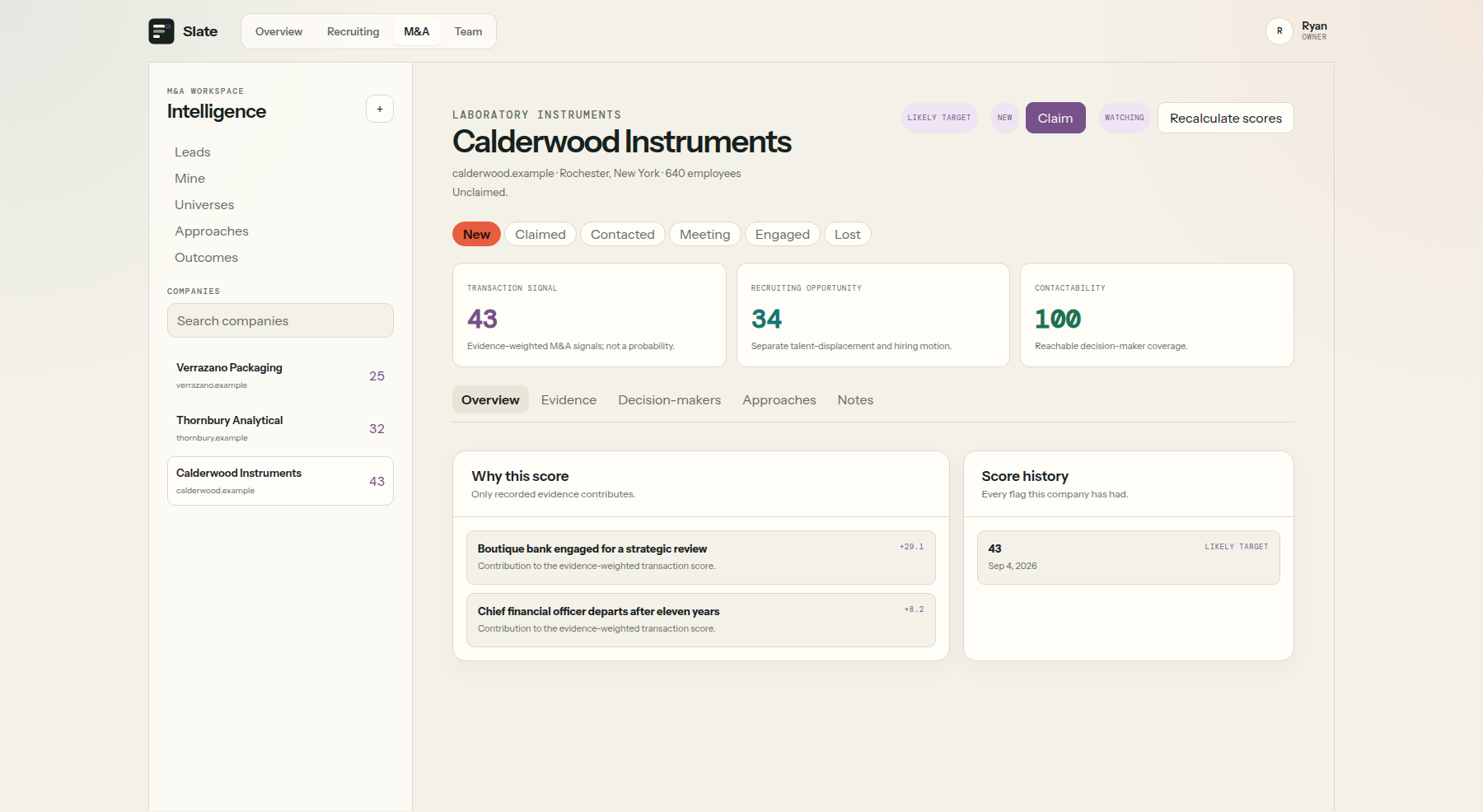Set pipeline stage to Claimed
This screenshot has height=812, width=1483.
tap(540, 234)
